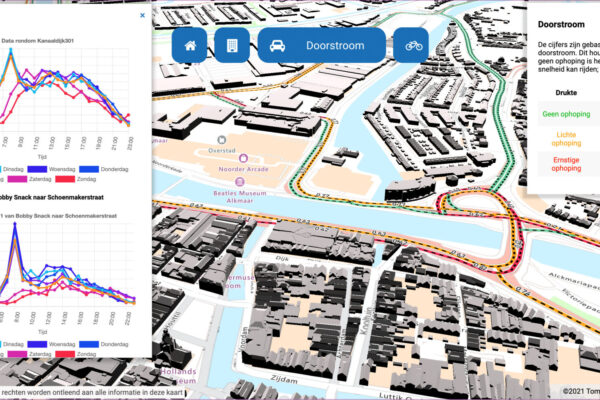
Task: Toggle Zaterdag swatch in Kanaaldijk301 chart legend
Action: 17,179
